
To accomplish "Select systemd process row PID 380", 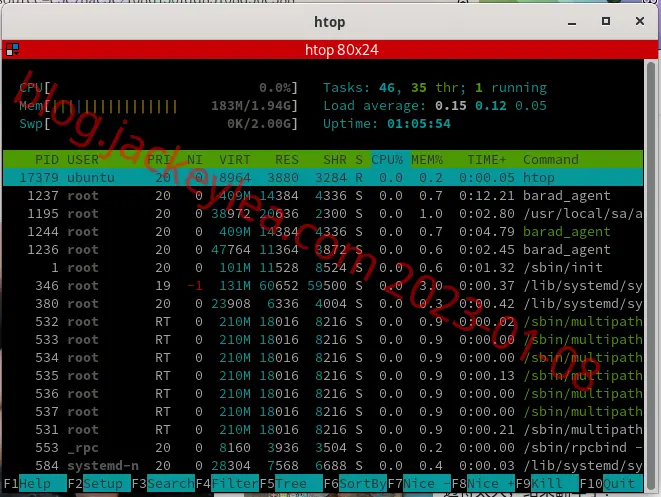I will tap(323, 304).
